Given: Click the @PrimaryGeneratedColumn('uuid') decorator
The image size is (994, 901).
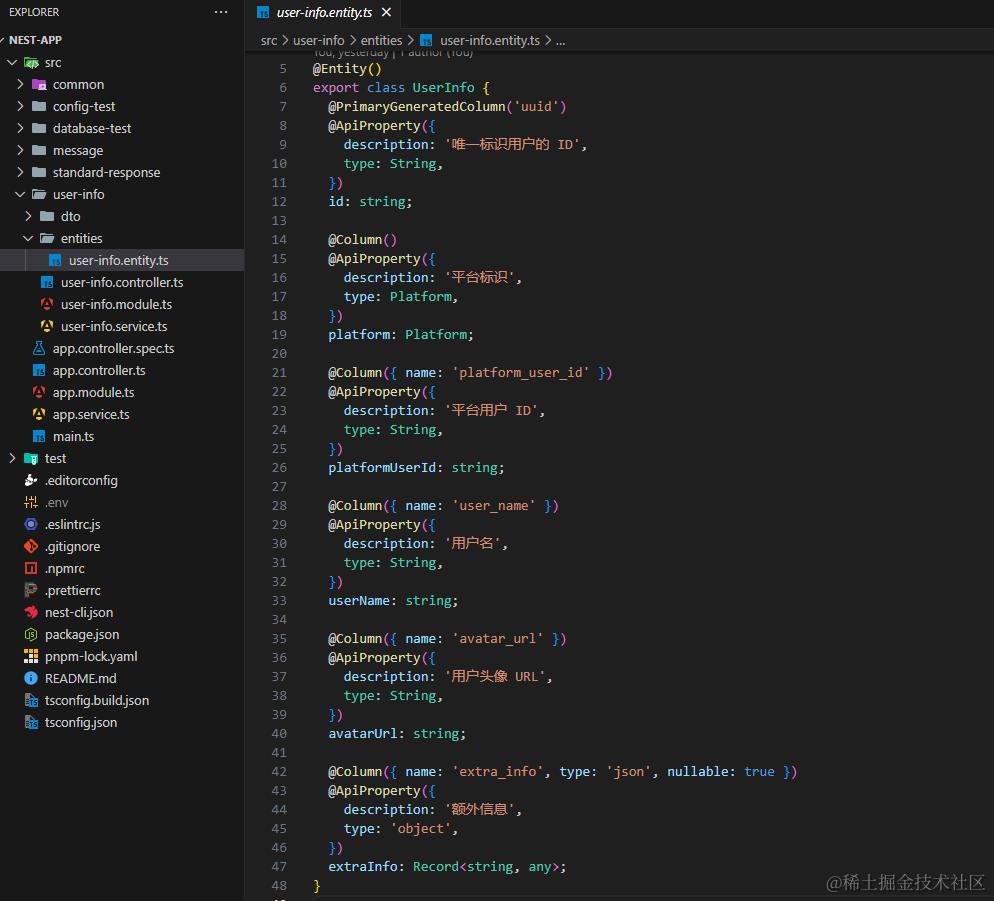Looking at the screenshot, I should pos(447,107).
